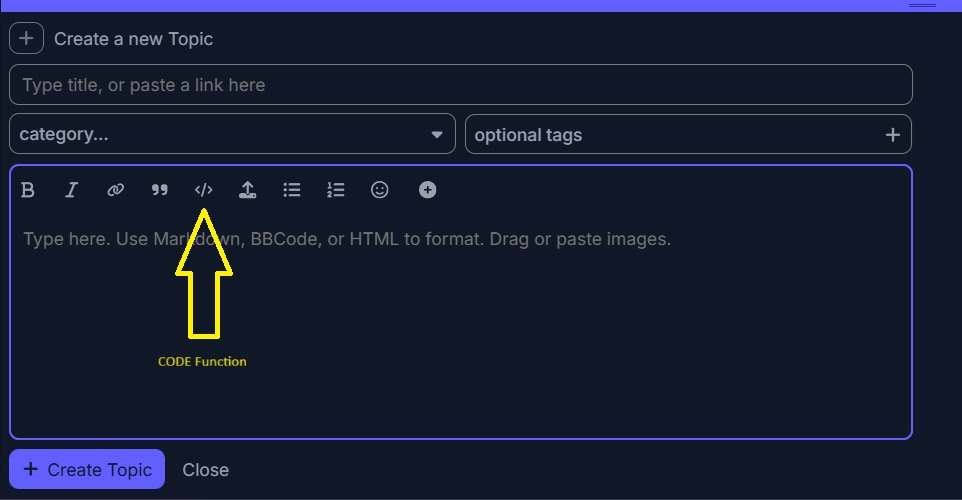Screen dimensions: 962x500
Task: Open the upload file tool
Action: [x=247, y=190]
